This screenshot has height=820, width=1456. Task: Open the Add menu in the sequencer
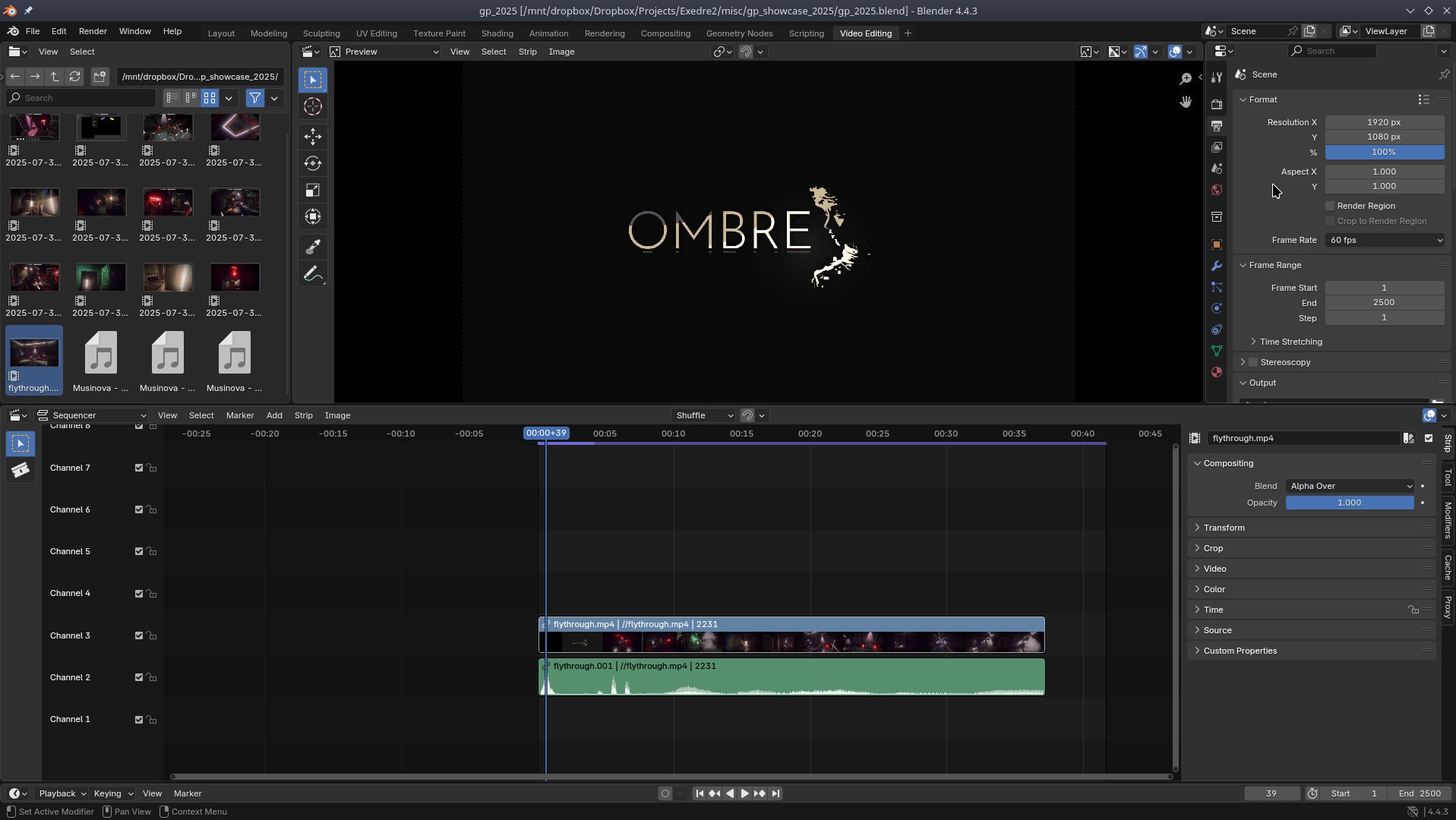click(x=274, y=415)
